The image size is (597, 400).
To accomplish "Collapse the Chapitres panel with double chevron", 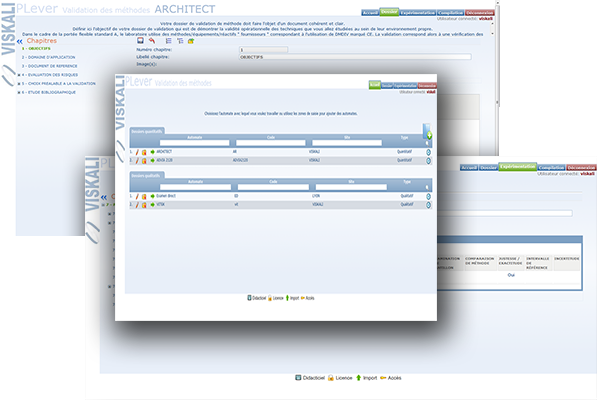I will click(x=19, y=41).
